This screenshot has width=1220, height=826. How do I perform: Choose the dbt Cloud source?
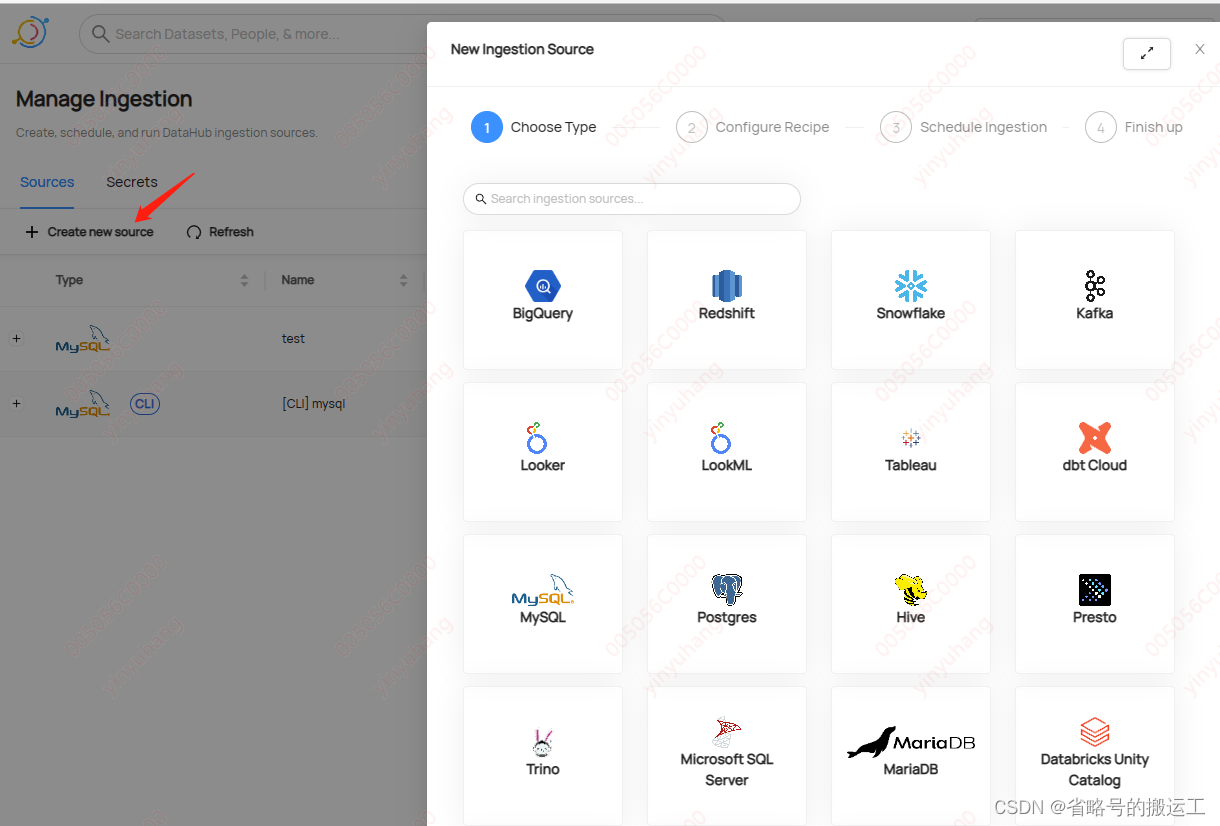(x=1095, y=451)
